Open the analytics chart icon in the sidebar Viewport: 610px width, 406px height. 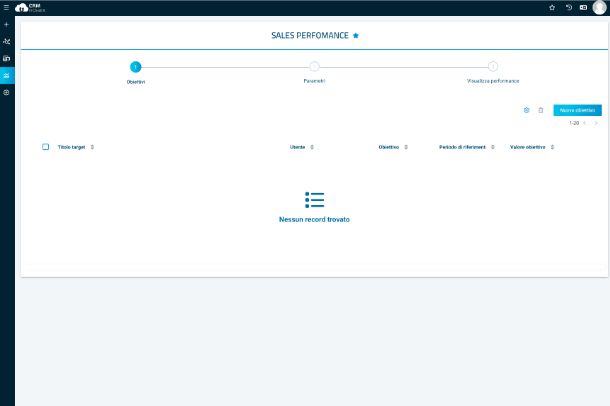(6, 41)
